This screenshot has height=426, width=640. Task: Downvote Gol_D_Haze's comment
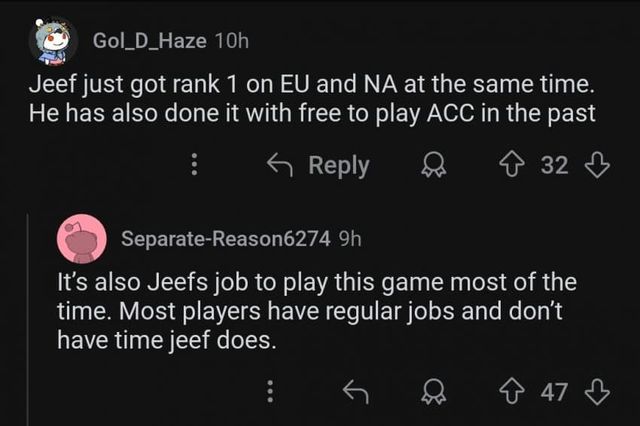click(597, 166)
